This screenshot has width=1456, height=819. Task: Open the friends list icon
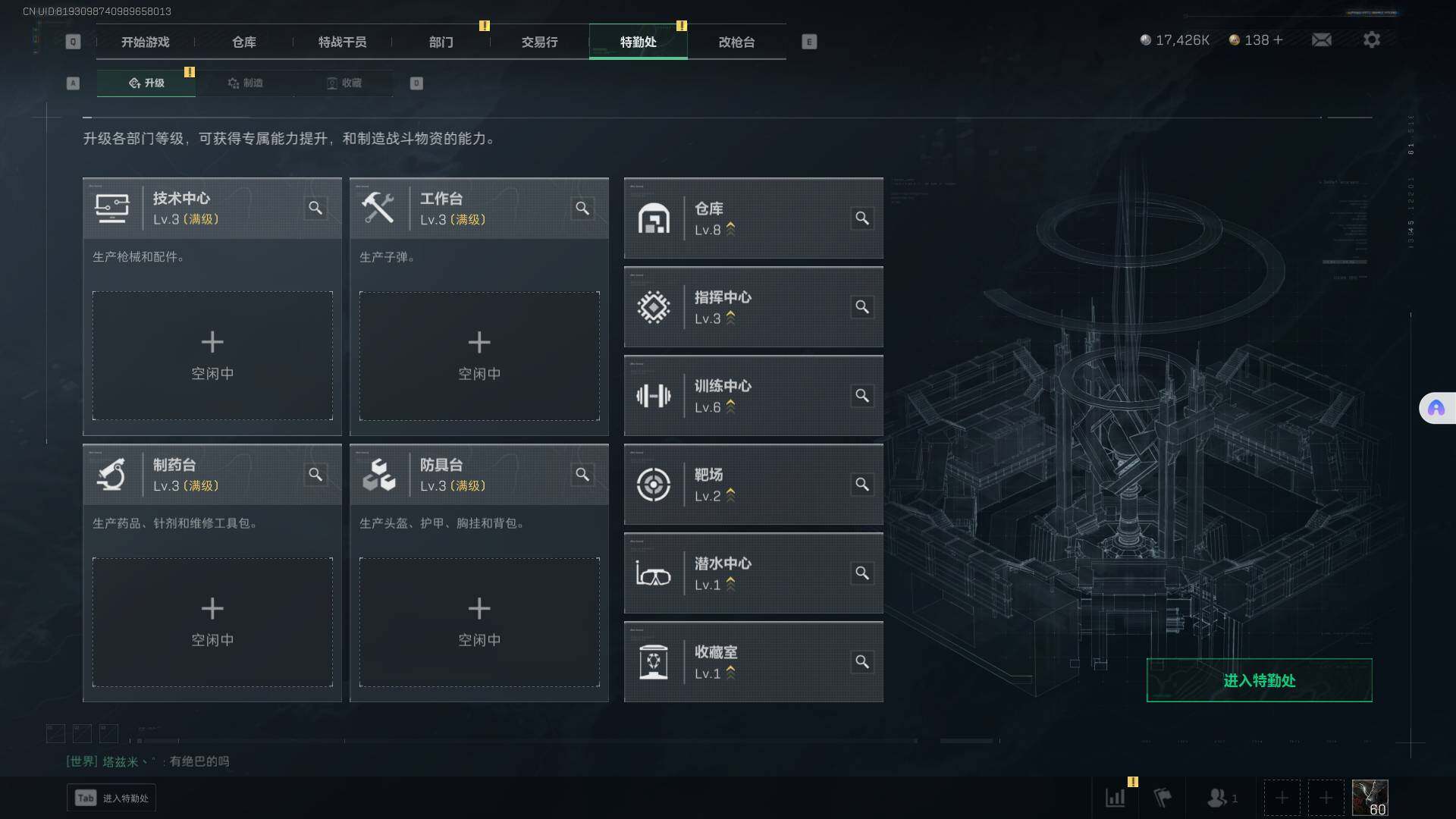click(1222, 798)
